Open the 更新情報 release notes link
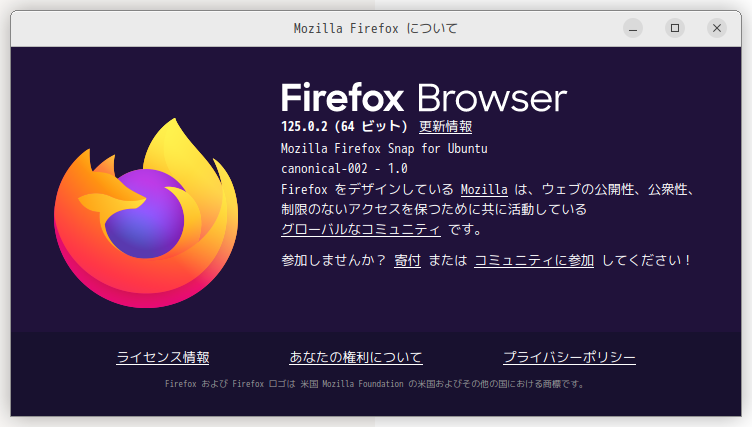This screenshot has width=752, height=427. pyautogui.click(x=446, y=127)
